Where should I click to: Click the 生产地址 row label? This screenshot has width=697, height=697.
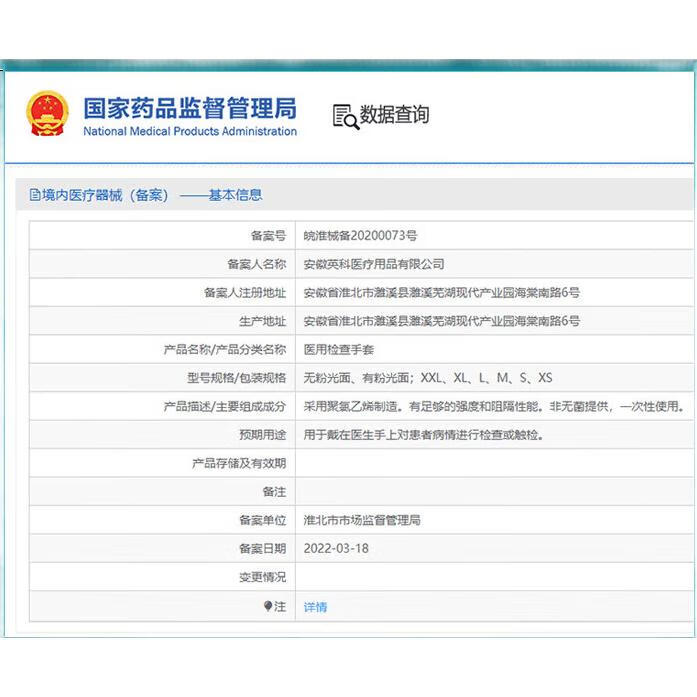[x=262, y=321]
